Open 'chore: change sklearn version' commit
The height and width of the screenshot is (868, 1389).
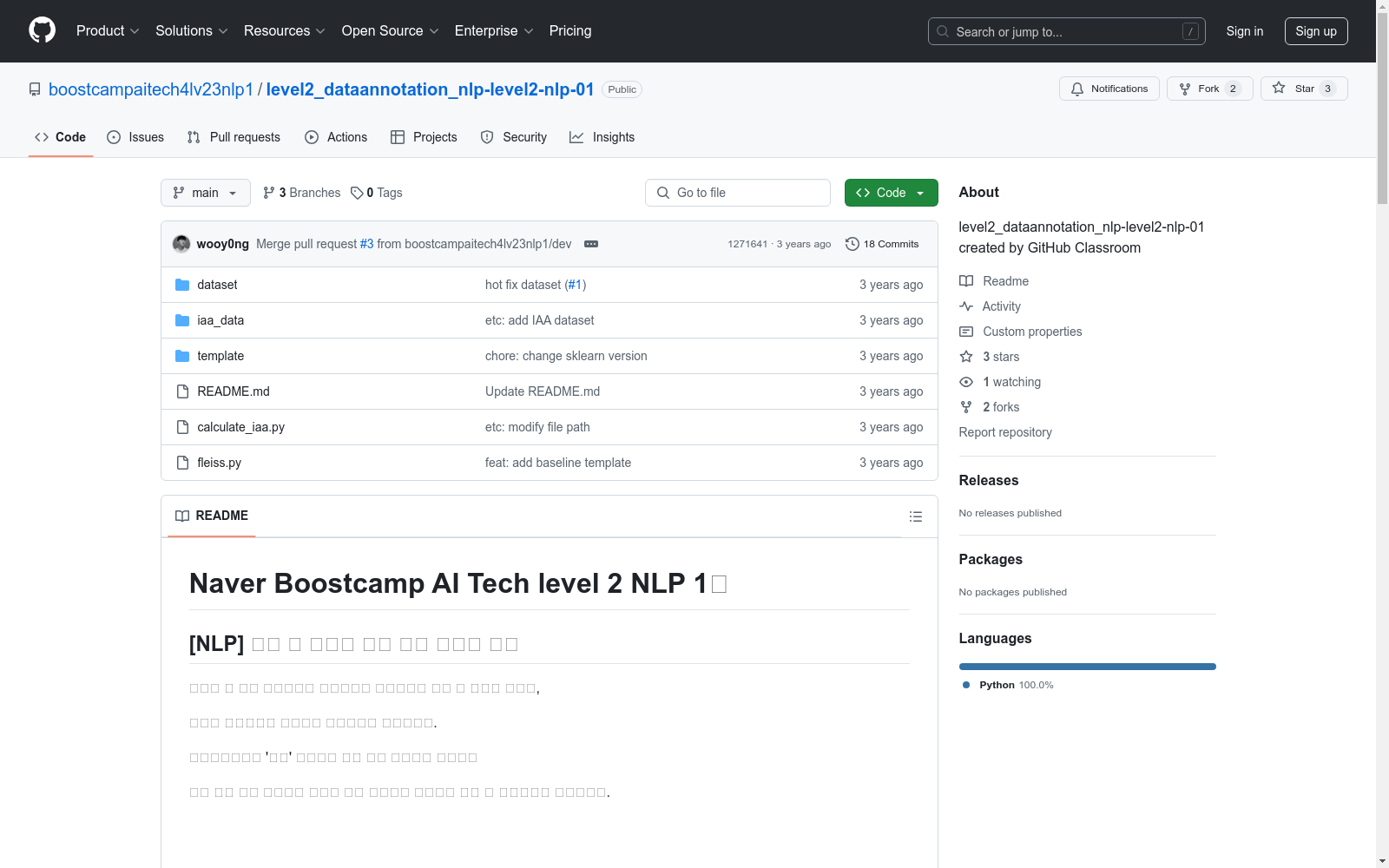point(566,356)
